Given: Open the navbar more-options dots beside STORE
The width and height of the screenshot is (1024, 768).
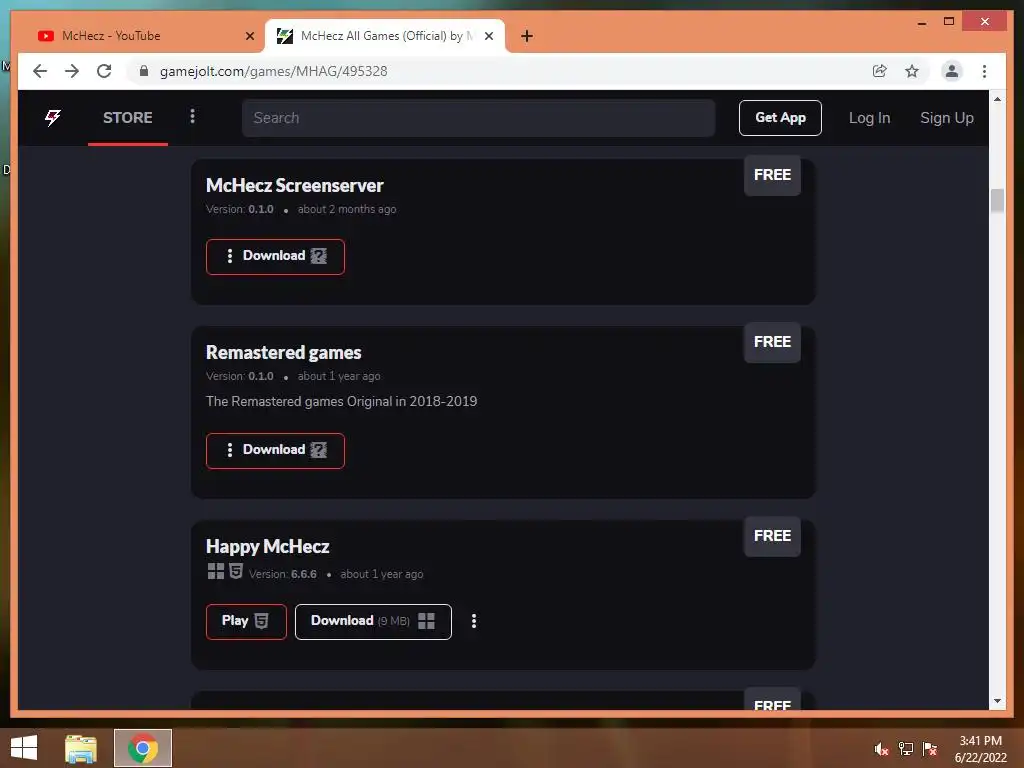Looking at the screenshot, I should [192, 116].
